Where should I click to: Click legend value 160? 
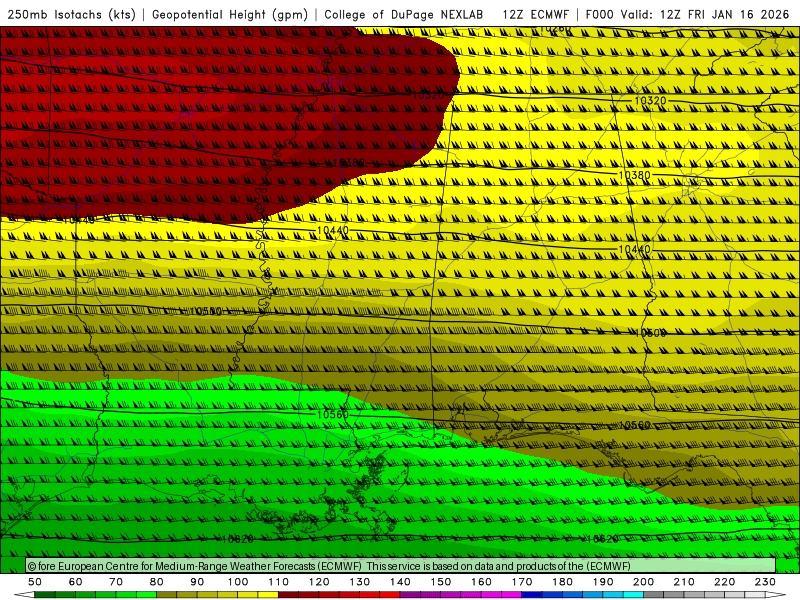pyautogui.click(x=481, y=582)
